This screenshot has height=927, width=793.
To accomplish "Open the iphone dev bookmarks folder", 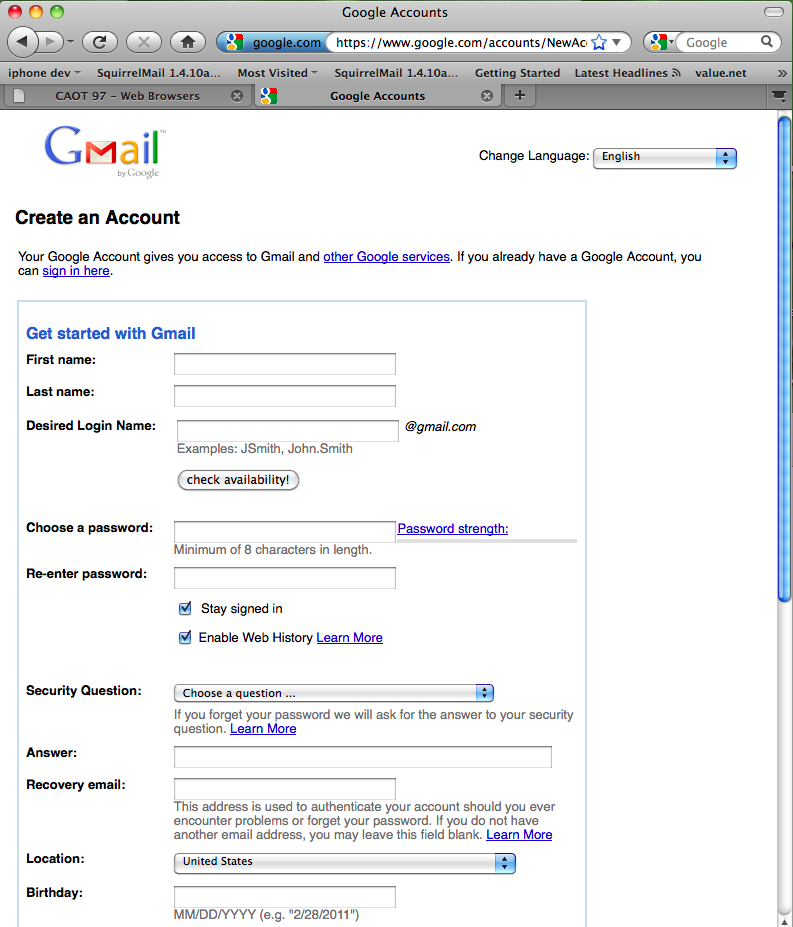I will pyautogui.click(x=44, y=73).
